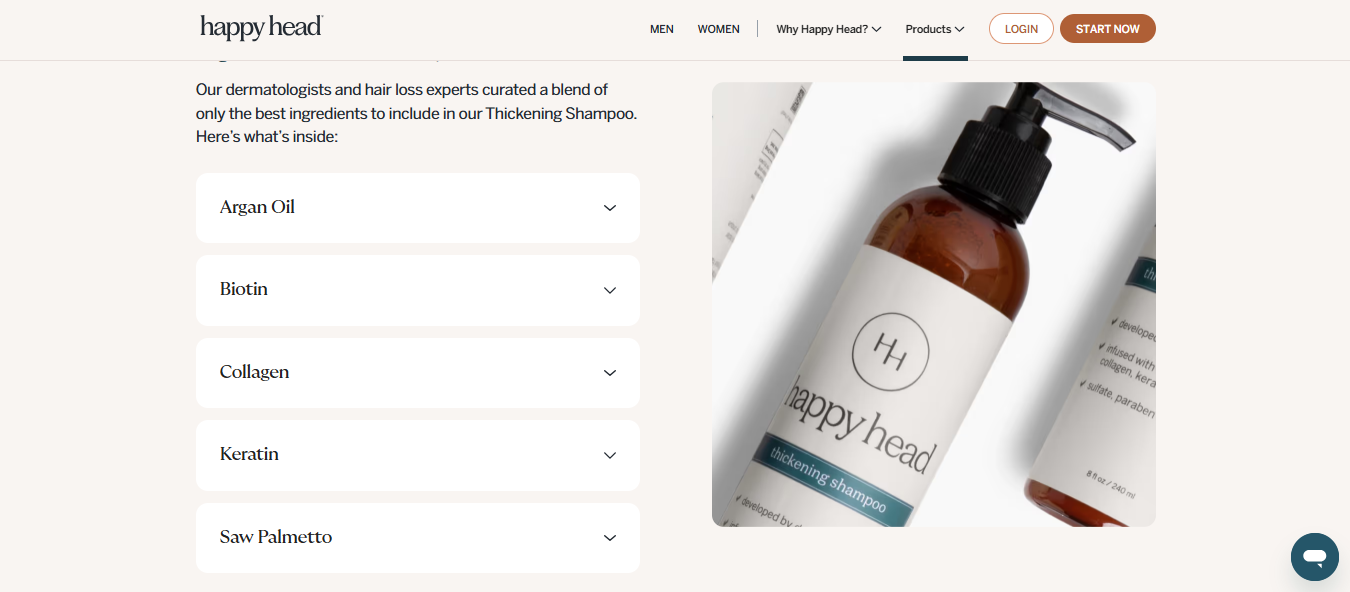Click the Saw Palmetto chevron arrow
The width and height of the screenshot is (1350, 592).
610,538
